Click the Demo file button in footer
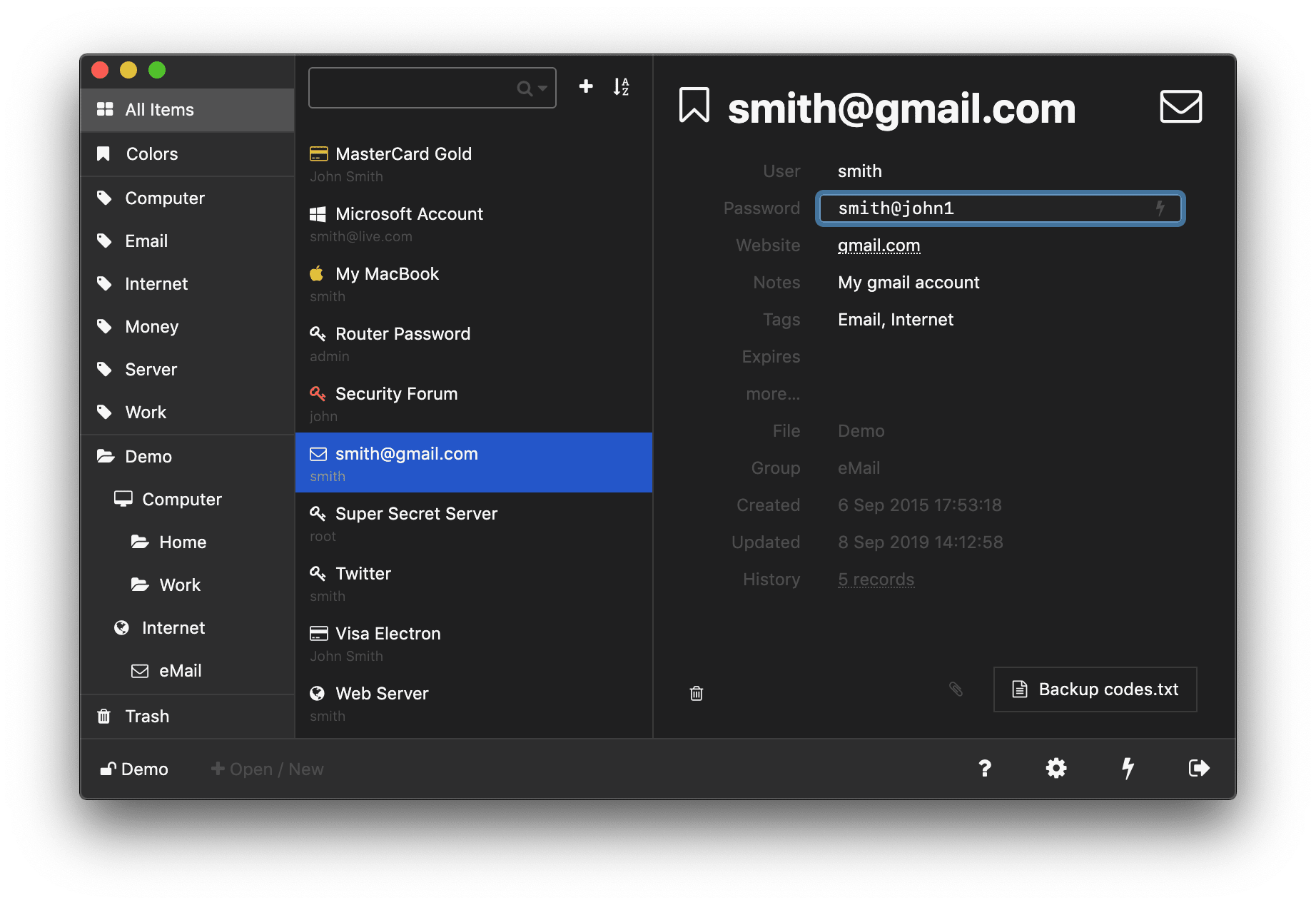 (134, 769)
